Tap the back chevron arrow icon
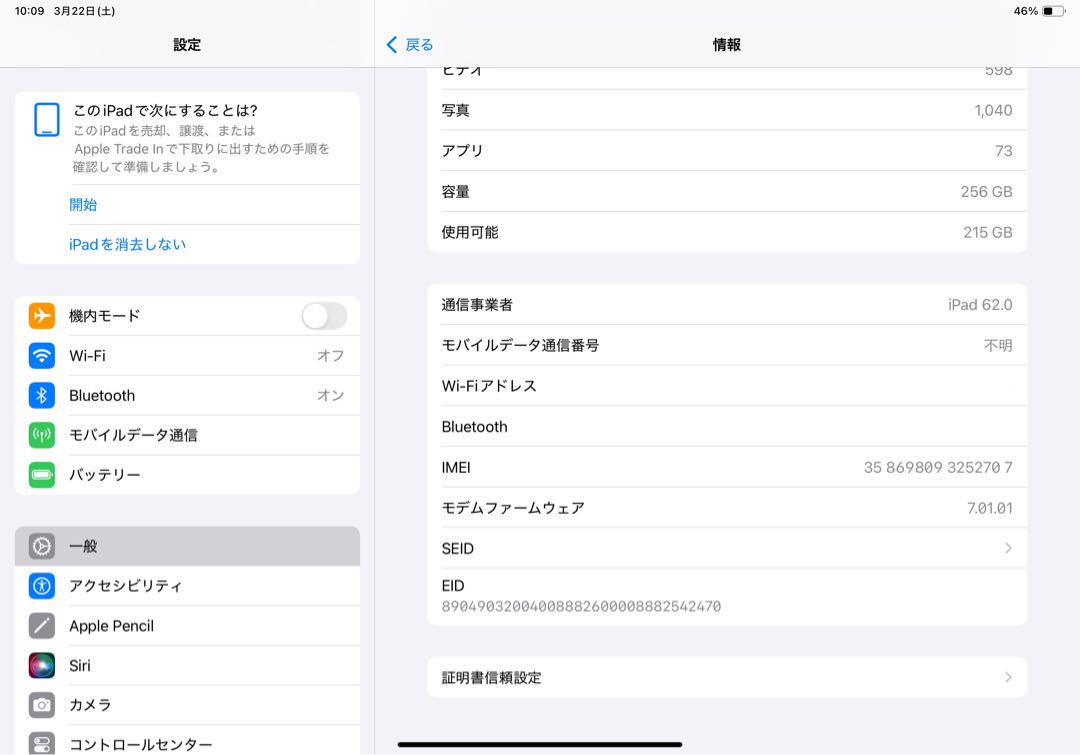Screen dimensions: 1080x755 (392, 45)
